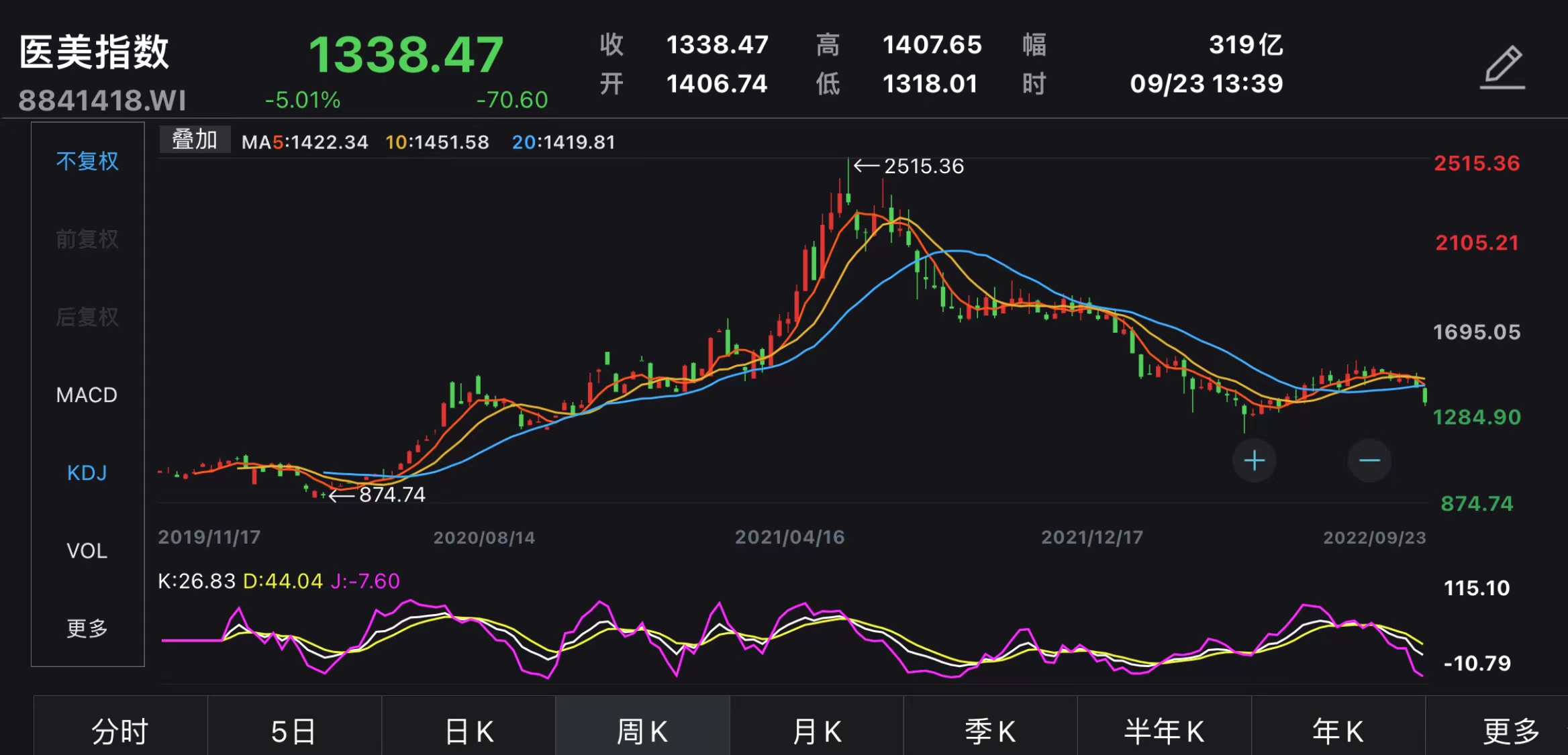Select the 月K monthly tab
Screen dimensions: 1568x755
point(816,730)
